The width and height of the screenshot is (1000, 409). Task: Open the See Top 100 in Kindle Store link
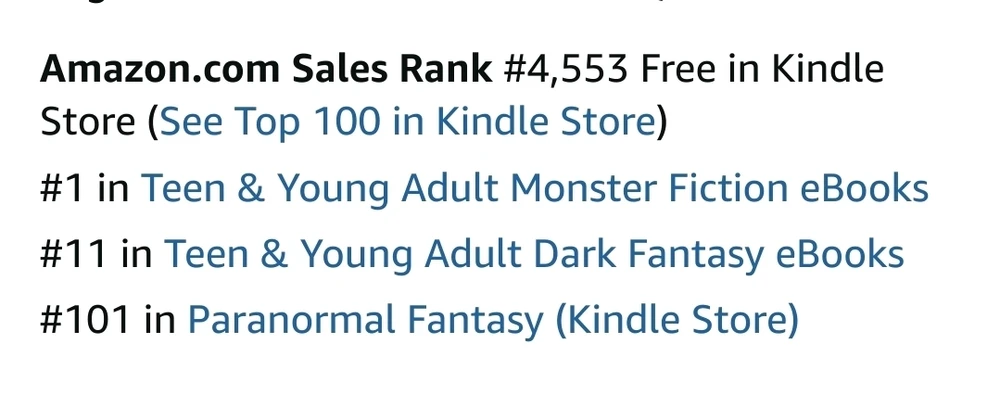pyautogui.click(x=407, y=123)
